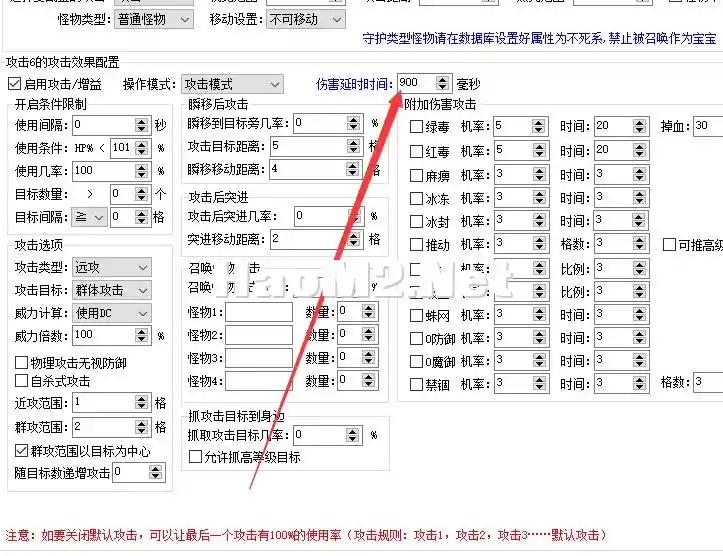Click 禁锢 时间 stepper arrows
Screen dimensions: 723x556
click(x=639, y=384)
